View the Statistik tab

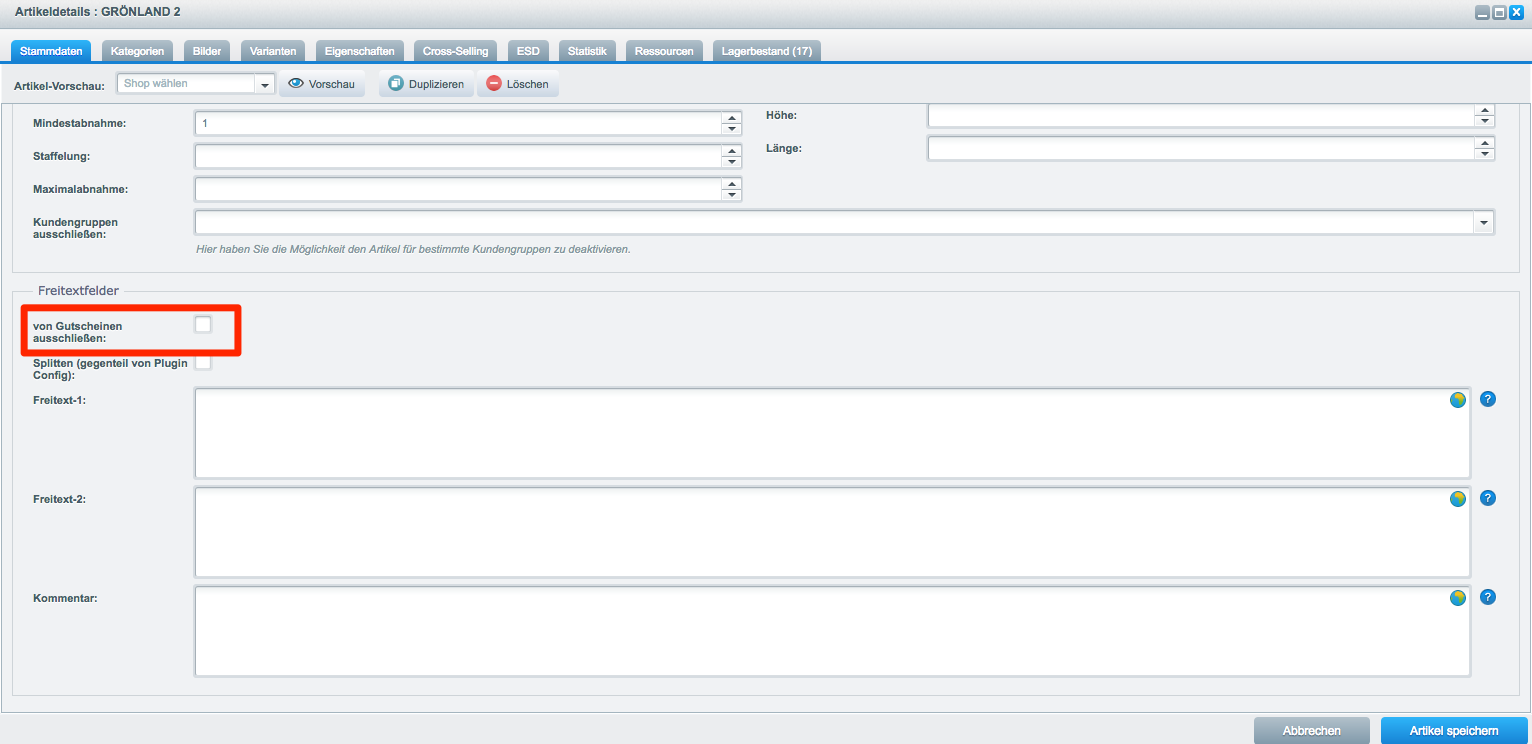(587, 51)
